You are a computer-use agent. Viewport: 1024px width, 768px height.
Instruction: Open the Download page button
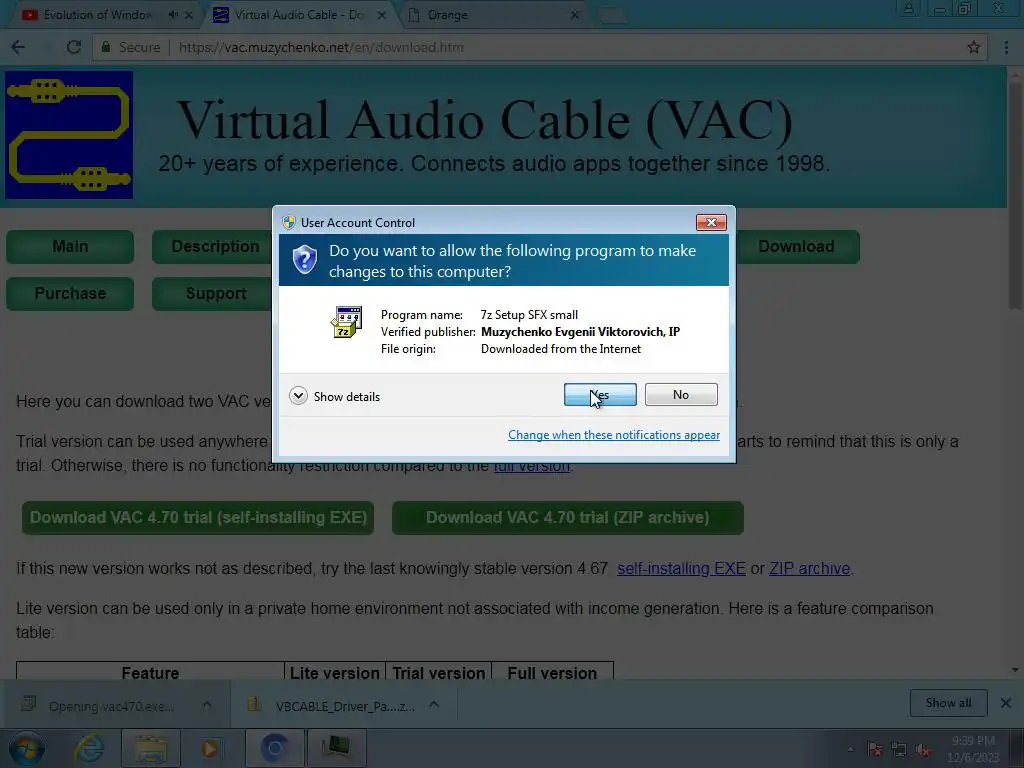797,246
